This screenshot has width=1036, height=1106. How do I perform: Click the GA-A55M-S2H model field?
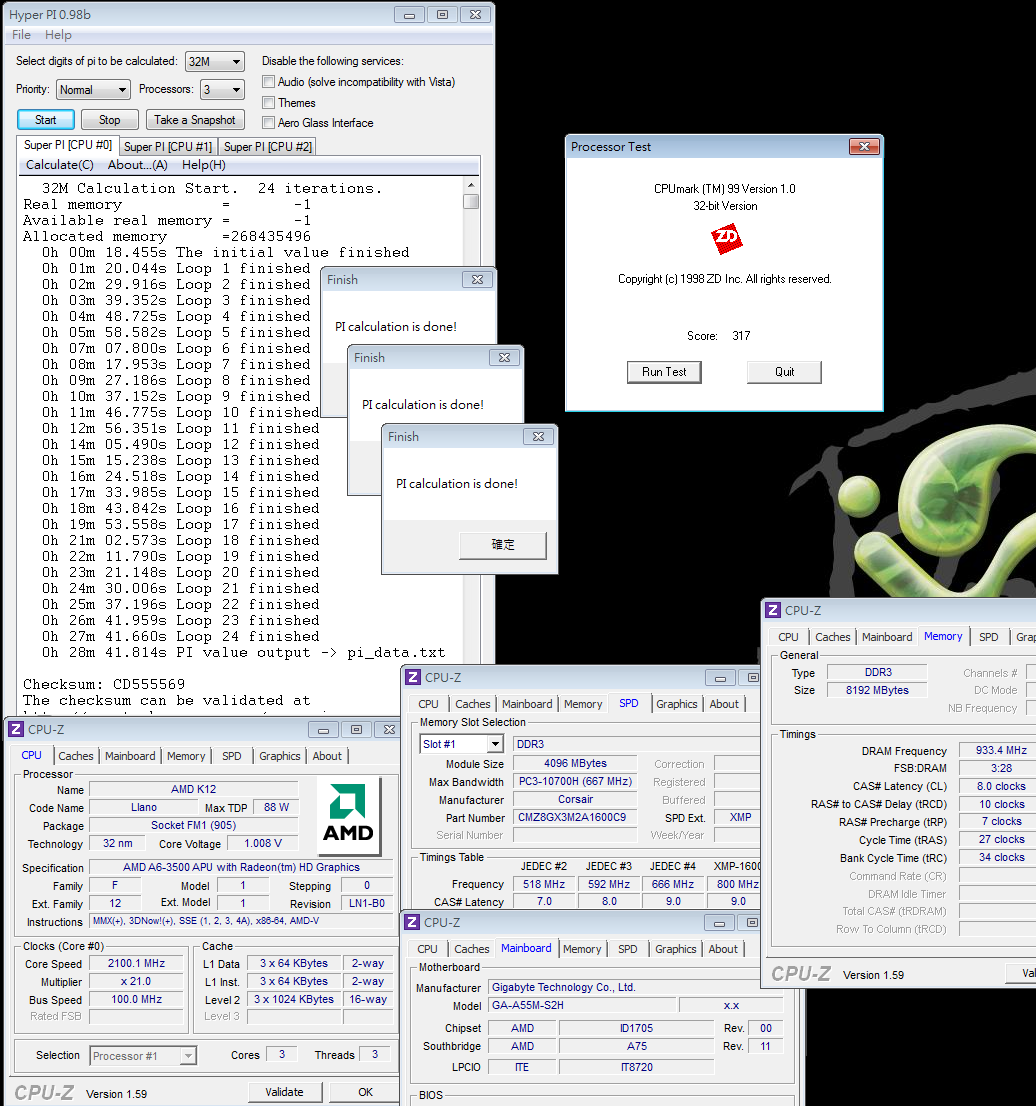[581, 1005]
